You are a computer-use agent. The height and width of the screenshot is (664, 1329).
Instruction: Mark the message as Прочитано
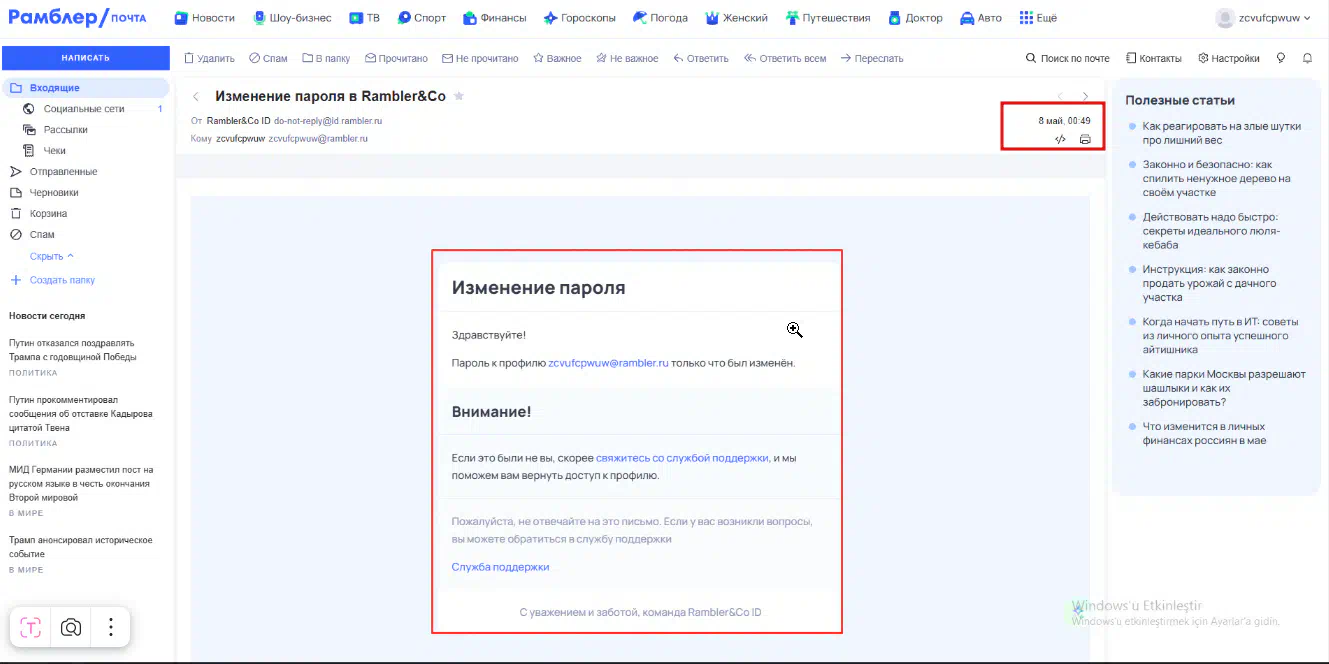click(x=396, y=58)
